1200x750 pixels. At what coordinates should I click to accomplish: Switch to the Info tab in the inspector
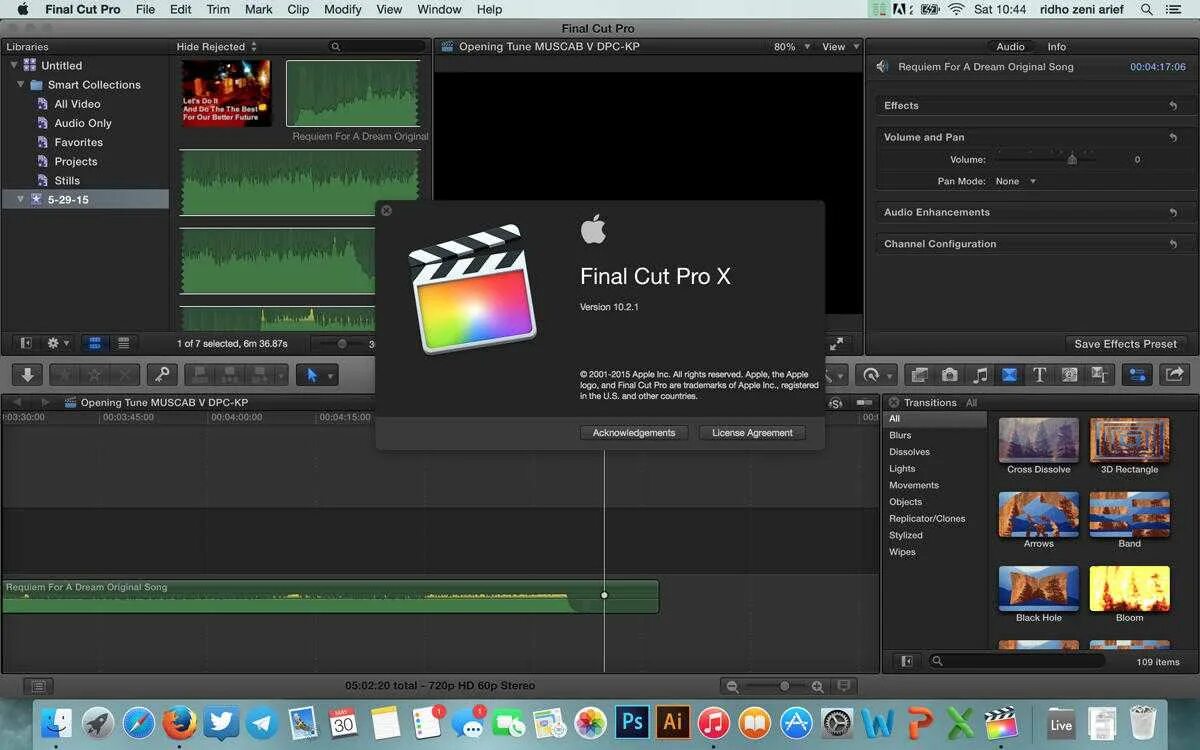(x=1056, y=46)
